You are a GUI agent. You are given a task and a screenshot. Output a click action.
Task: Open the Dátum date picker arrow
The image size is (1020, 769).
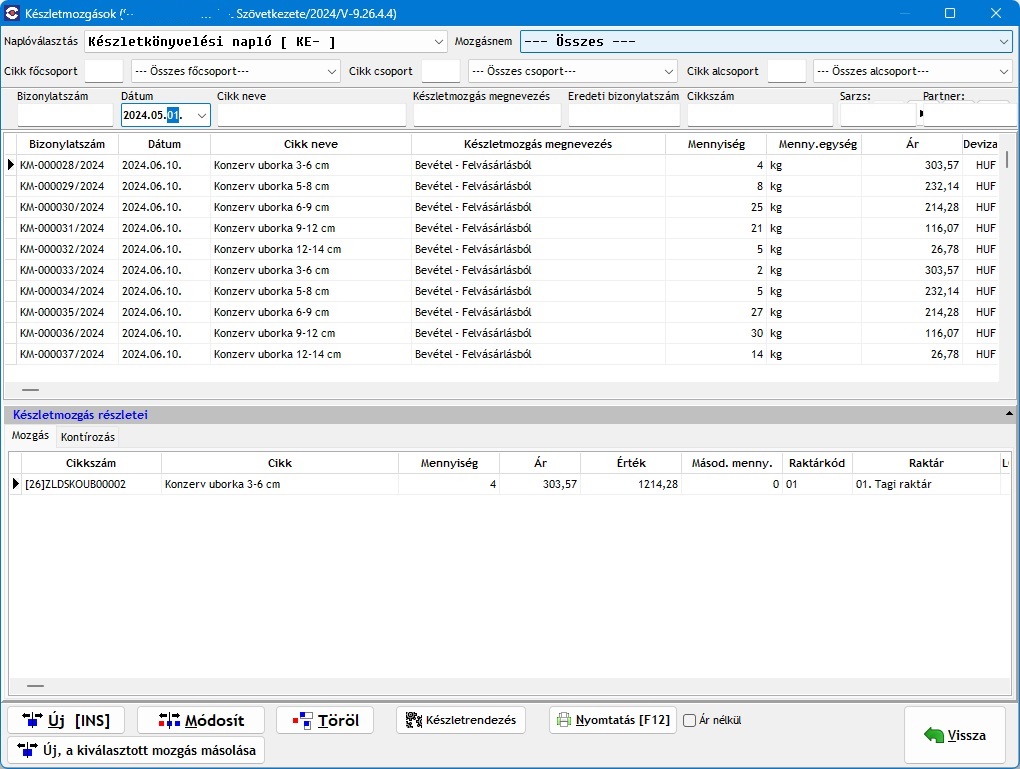pos(202,116)
